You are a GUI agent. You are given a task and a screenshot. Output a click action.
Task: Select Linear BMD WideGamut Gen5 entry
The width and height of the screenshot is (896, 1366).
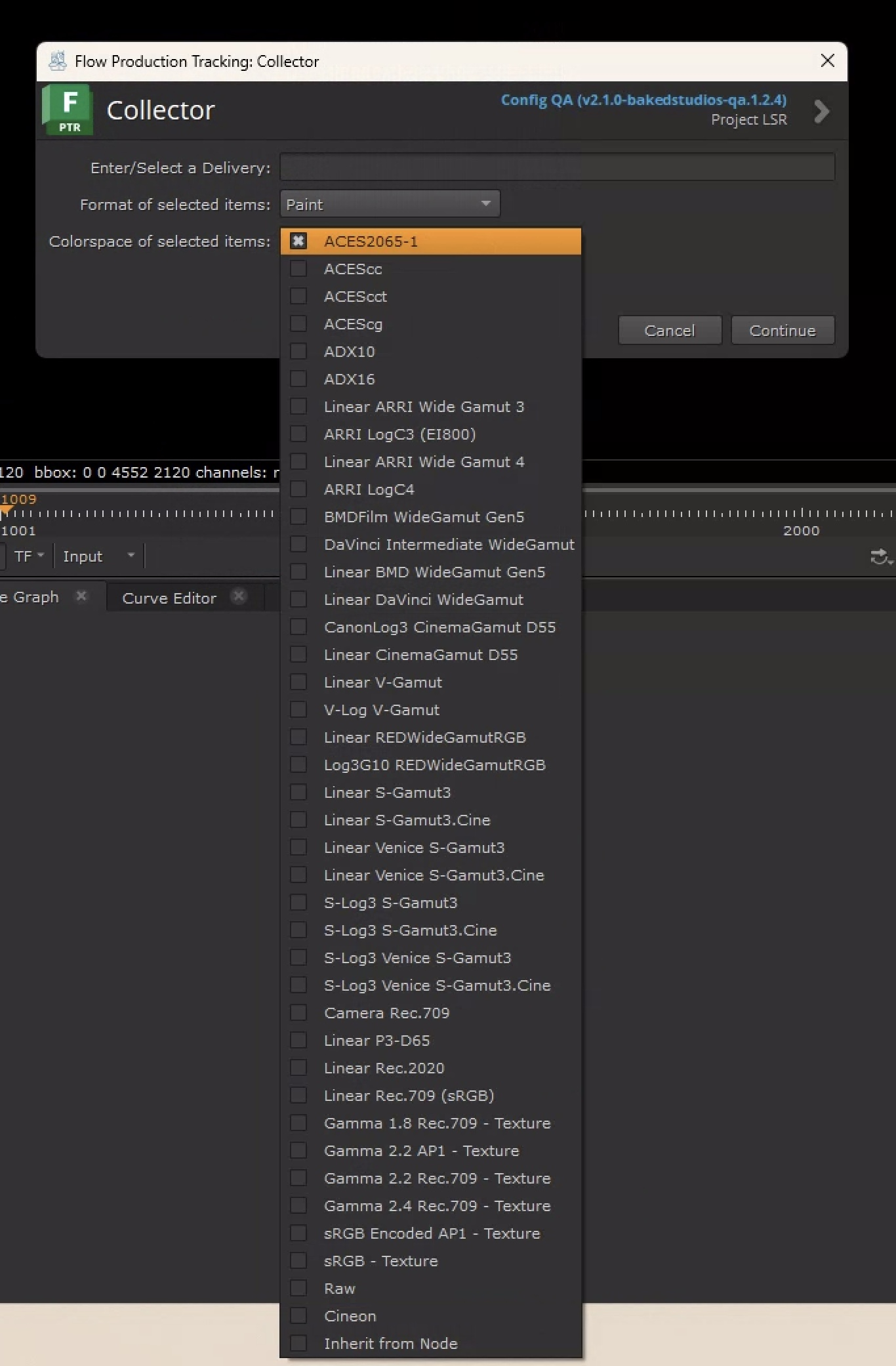point(431,571)
